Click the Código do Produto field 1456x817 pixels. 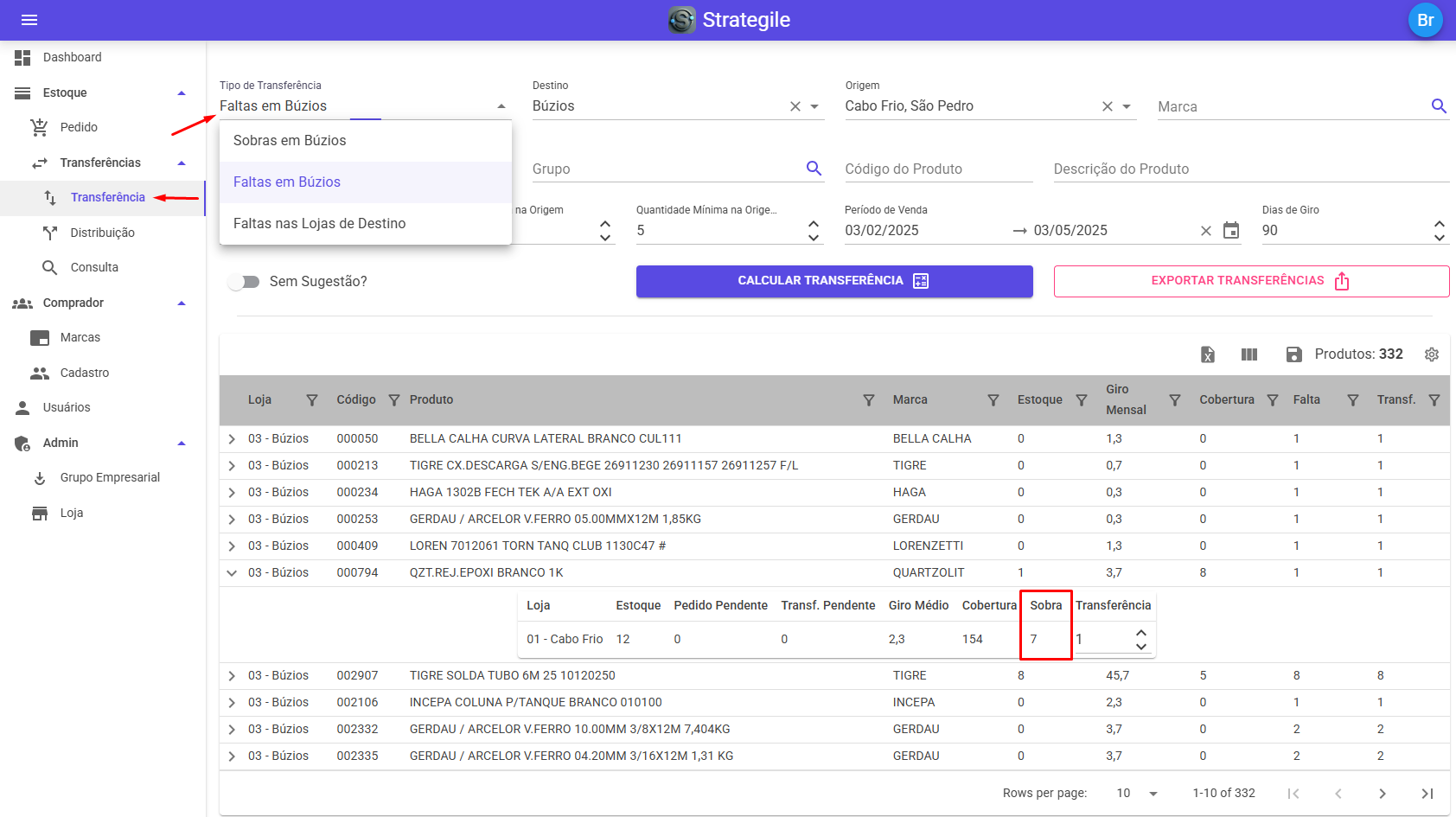[x=938, y=169]
